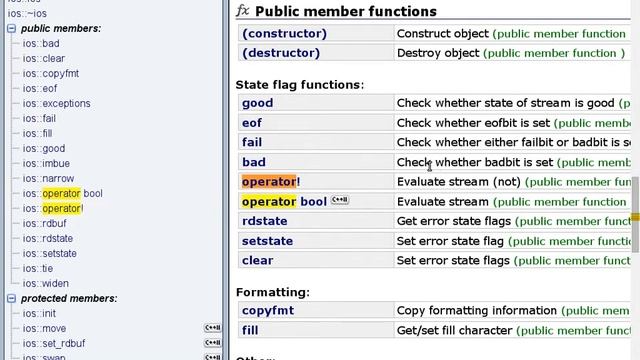Collapse the protected members tree section

(x=11, y=299)
